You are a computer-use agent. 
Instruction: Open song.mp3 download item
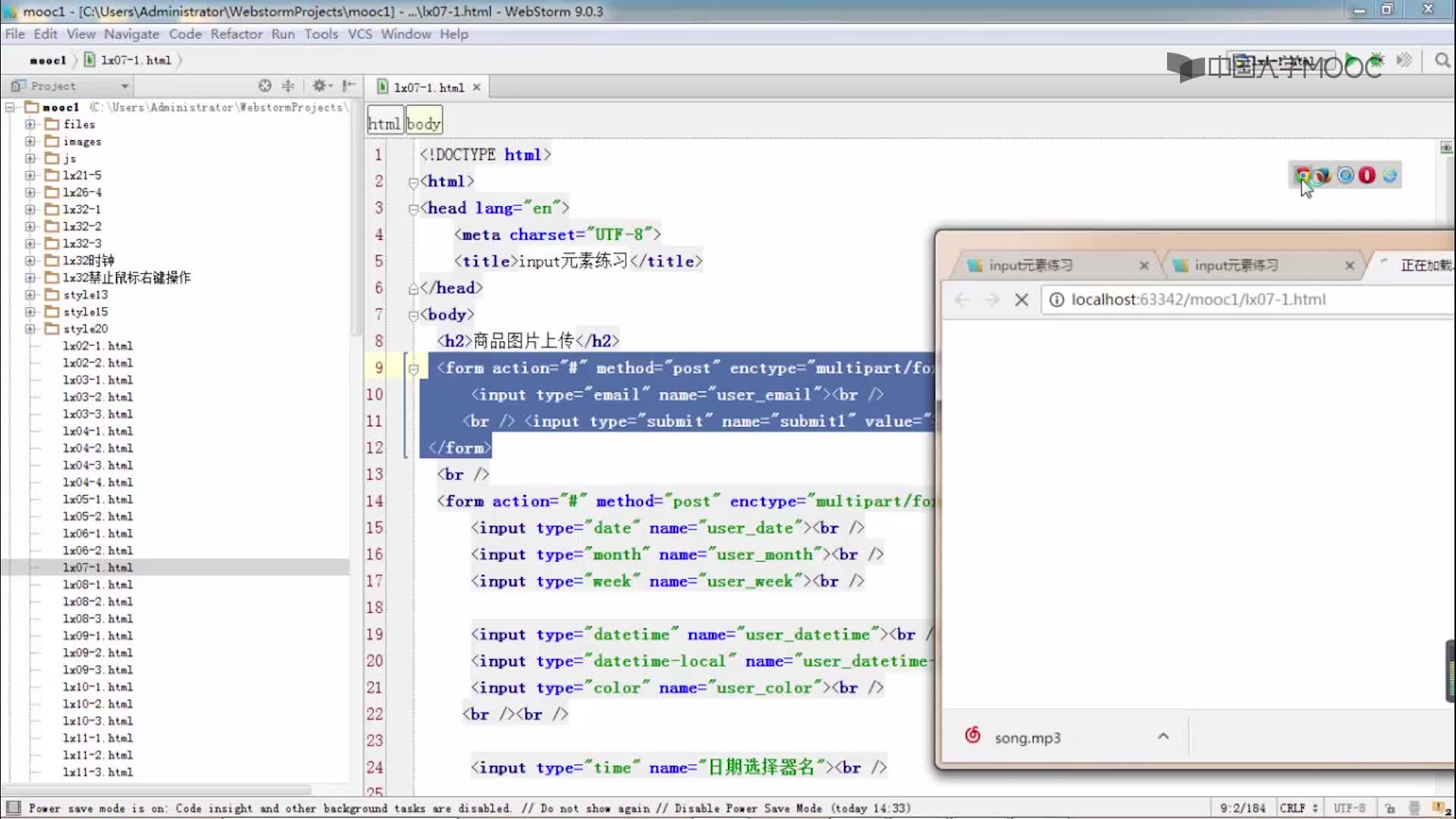point(1028,738)
